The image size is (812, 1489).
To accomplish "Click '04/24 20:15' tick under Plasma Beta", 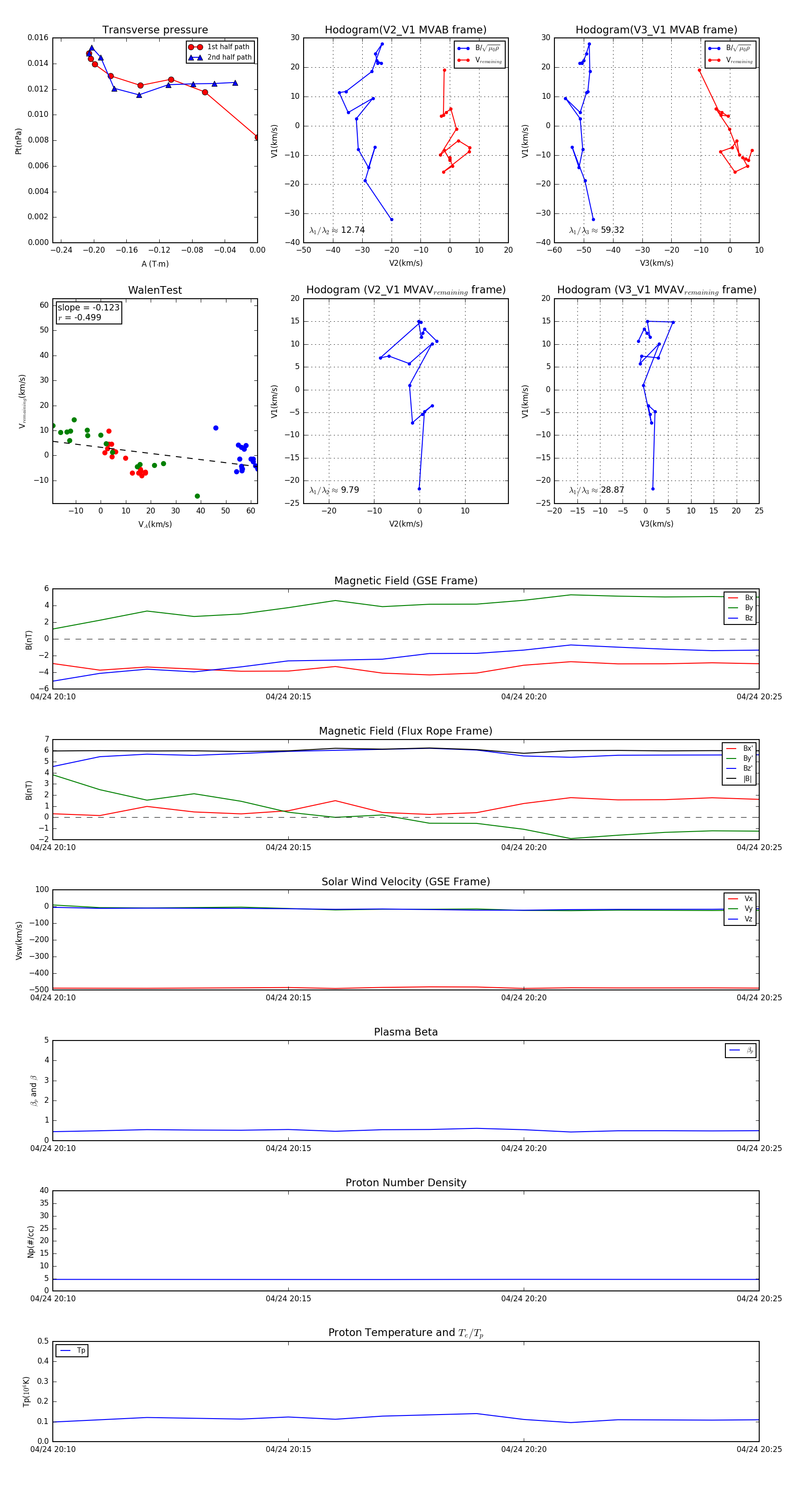I will pos(288,1148).
